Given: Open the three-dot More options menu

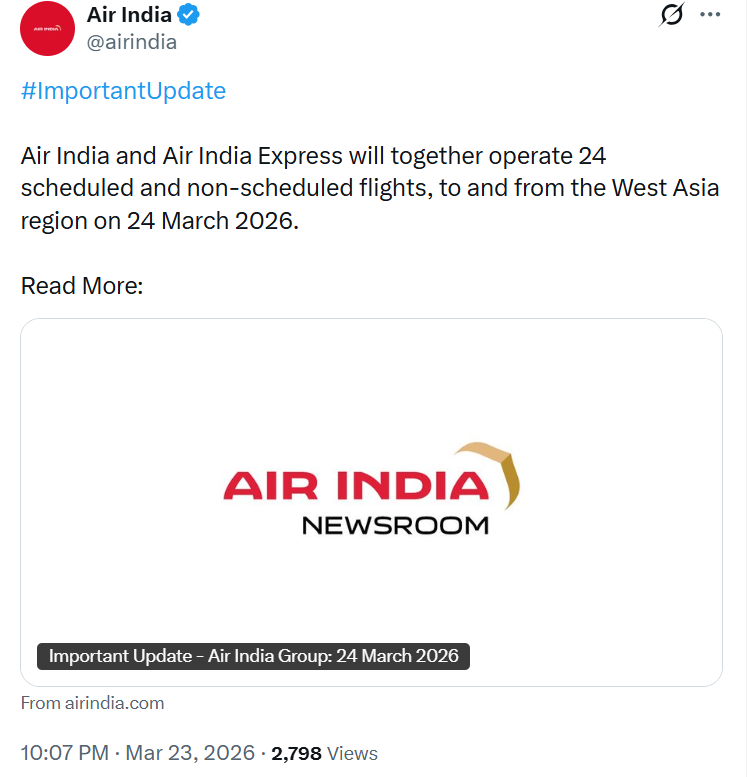Looking at the screenshot, I should (710, 15).
